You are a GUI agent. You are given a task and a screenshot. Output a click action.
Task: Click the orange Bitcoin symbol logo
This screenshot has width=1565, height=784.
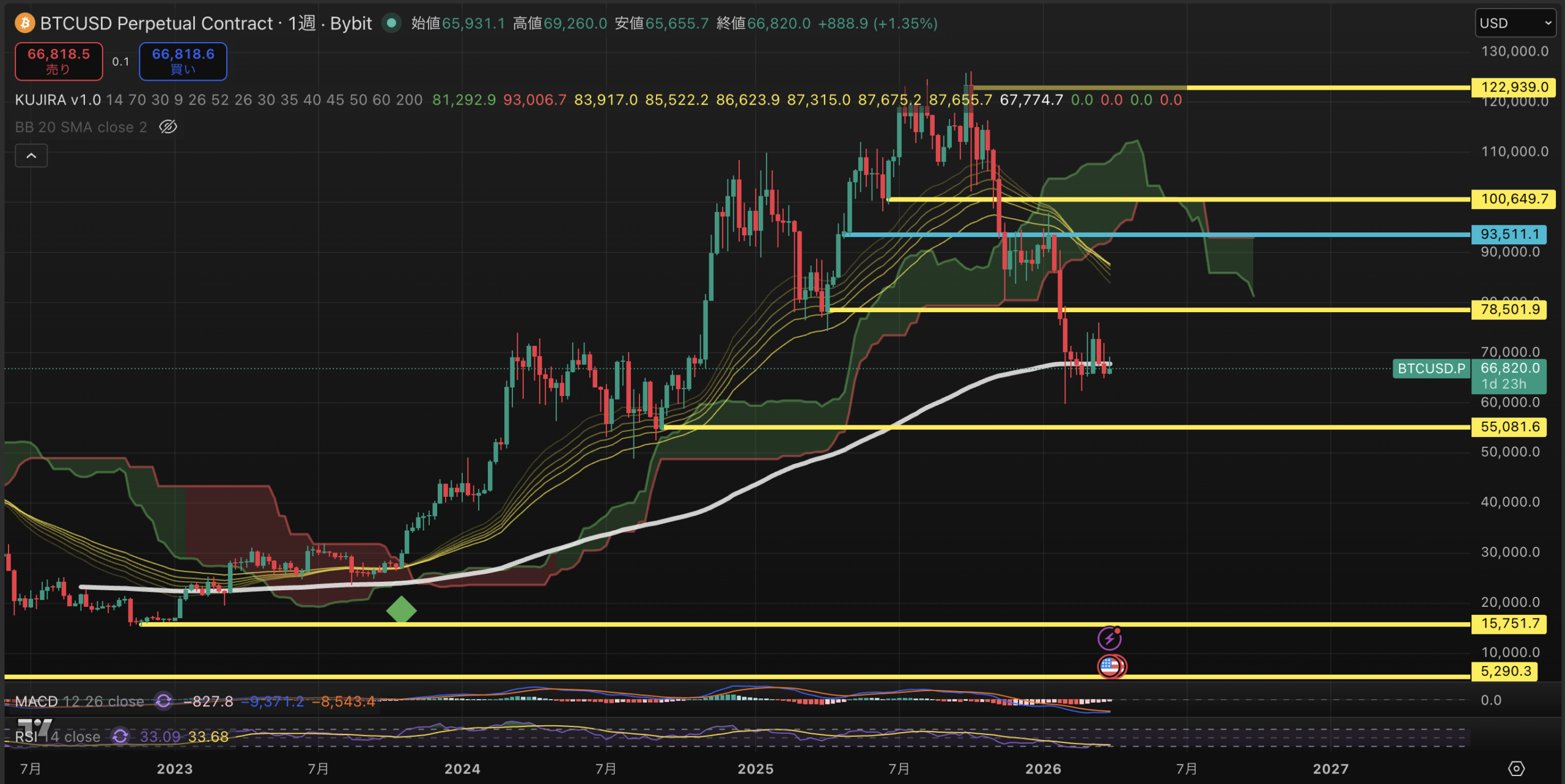pyautogui.click(x=24, y=23)
